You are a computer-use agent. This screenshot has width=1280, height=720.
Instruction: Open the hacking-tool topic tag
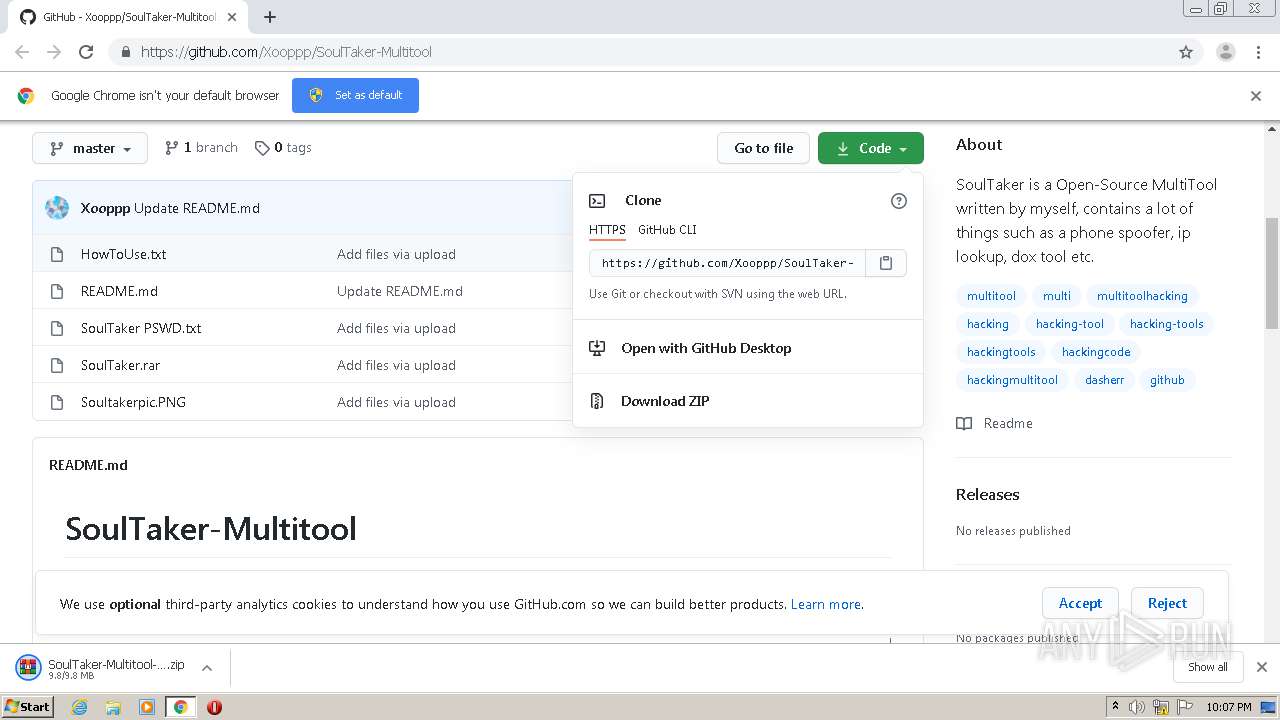[x=1070, y=324]
